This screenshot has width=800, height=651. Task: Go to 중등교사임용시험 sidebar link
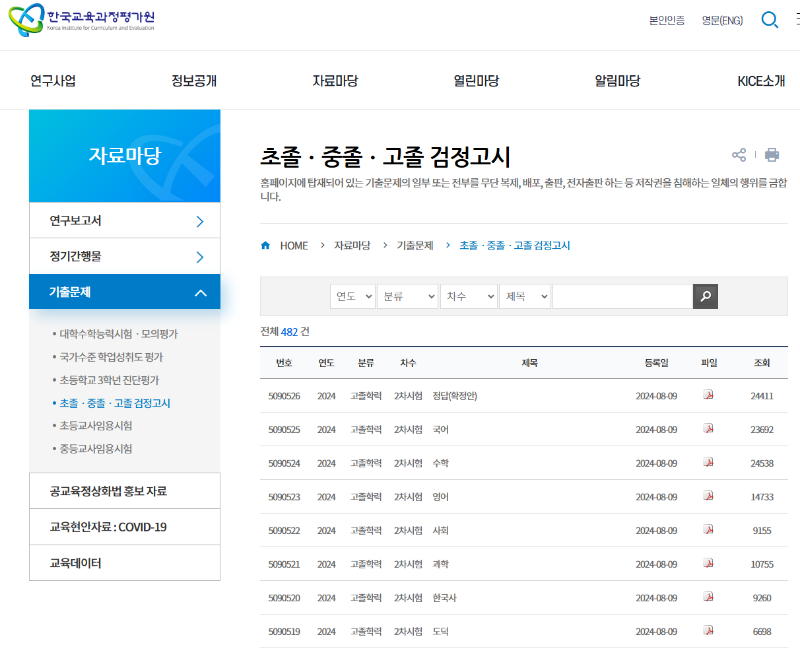(96, 448)
